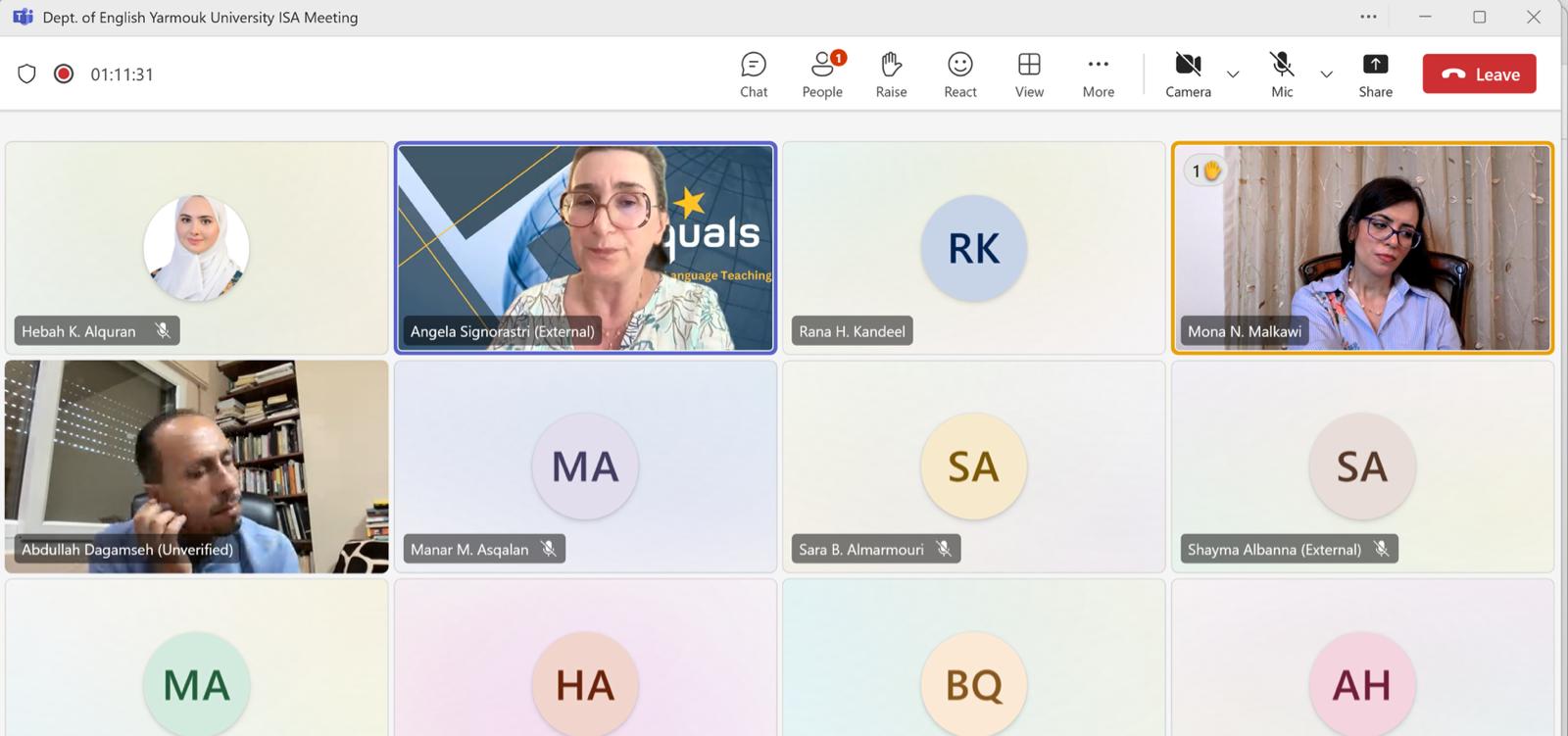This screenshot has width=1568, height=736.
Task: Click the Rana H. Kandeel name label
Action: [852, 331]
